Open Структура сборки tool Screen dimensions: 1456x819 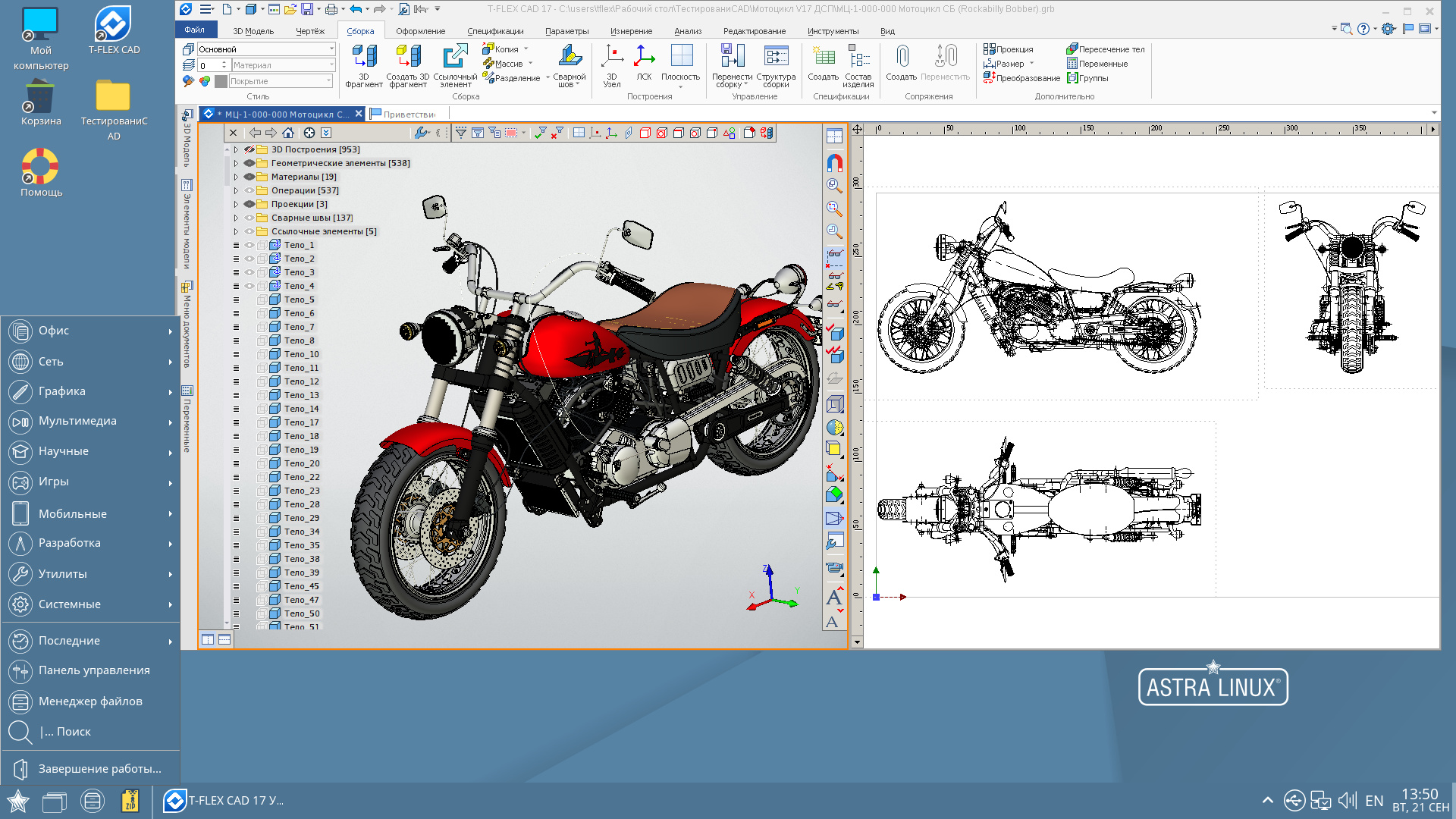pyautogui.click(x=776, y=57)
